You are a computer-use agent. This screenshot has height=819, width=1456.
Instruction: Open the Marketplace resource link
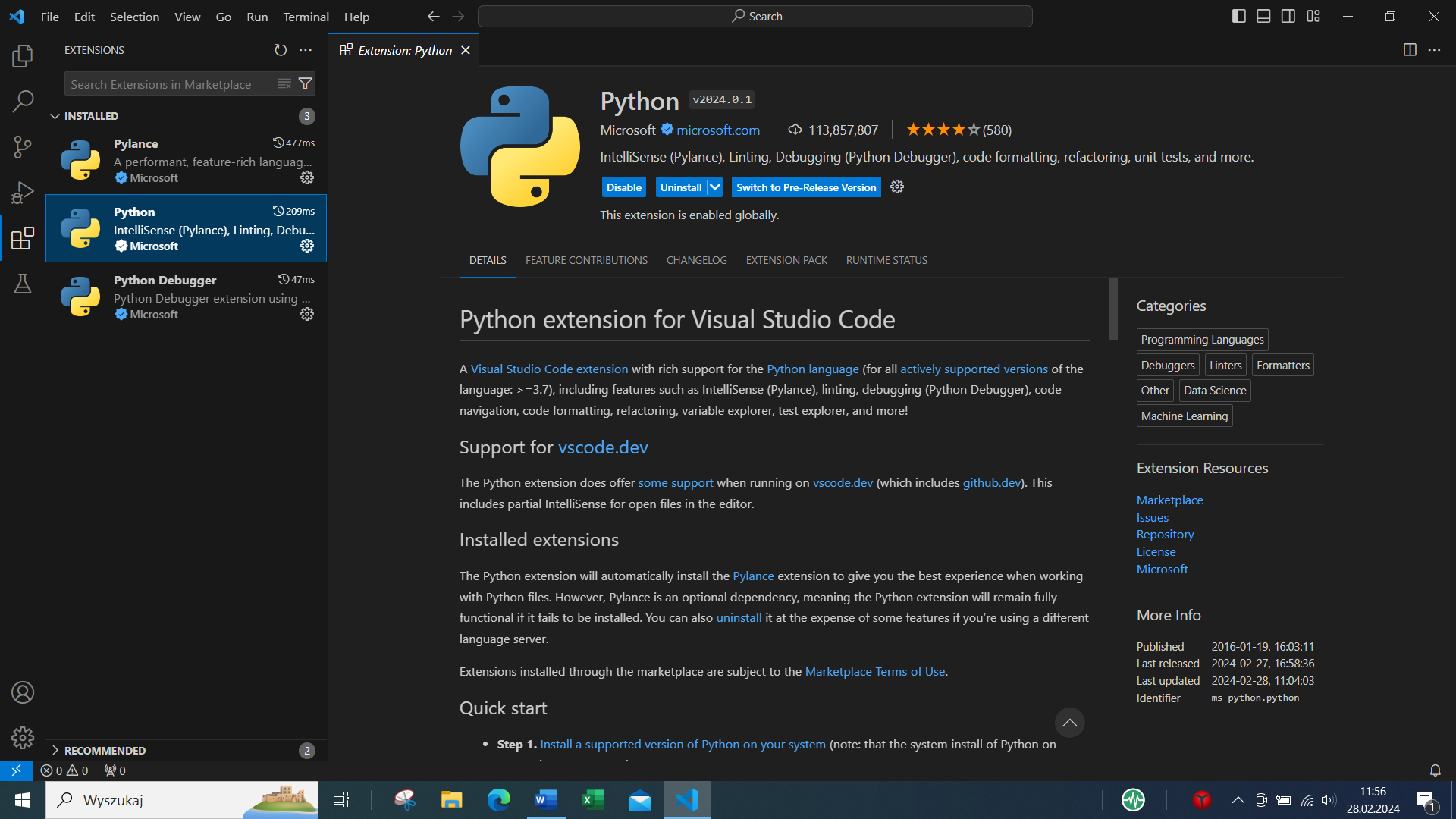1169,500
